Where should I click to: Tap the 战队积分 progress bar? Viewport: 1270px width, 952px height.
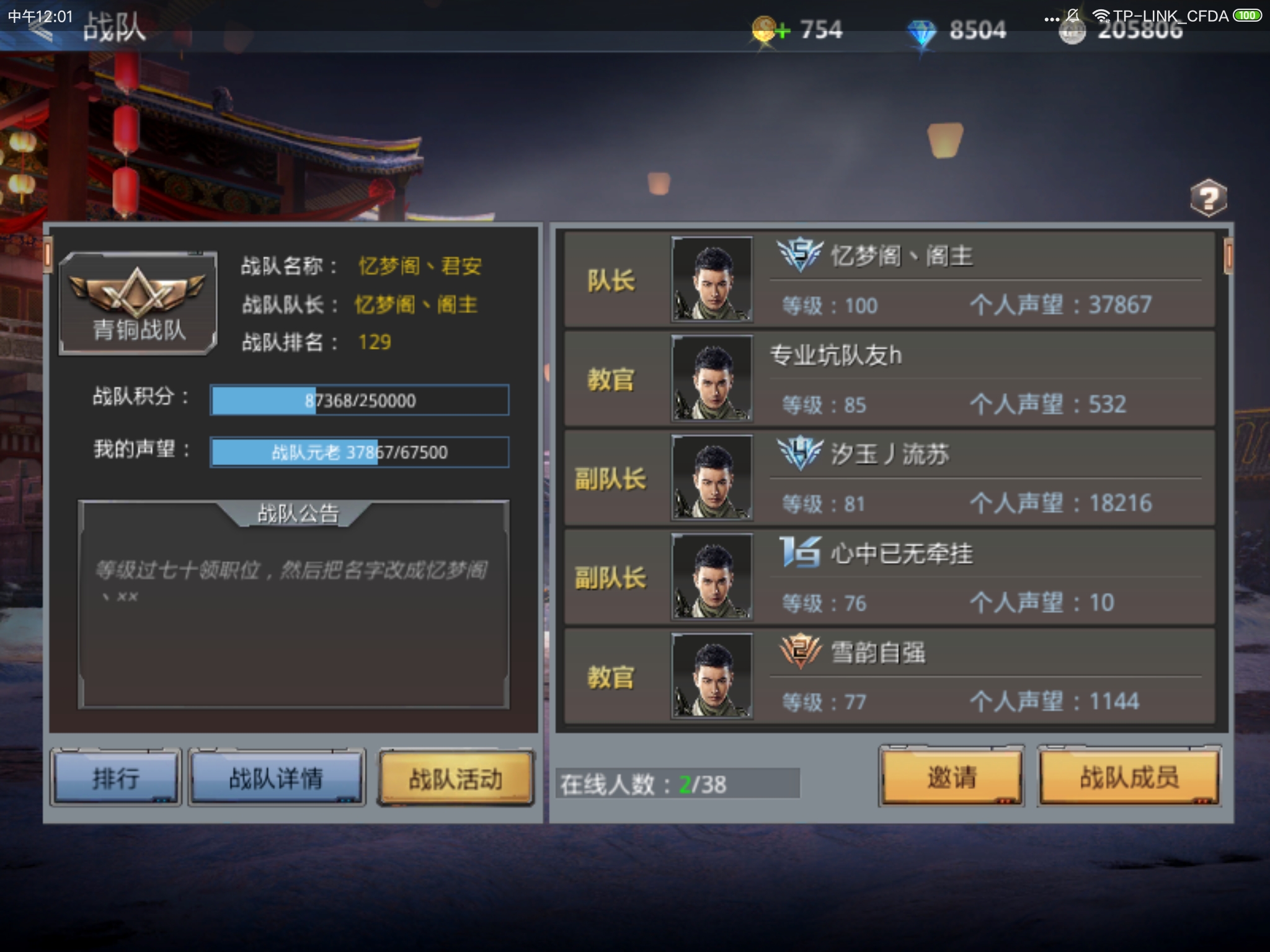pos(360,400)
